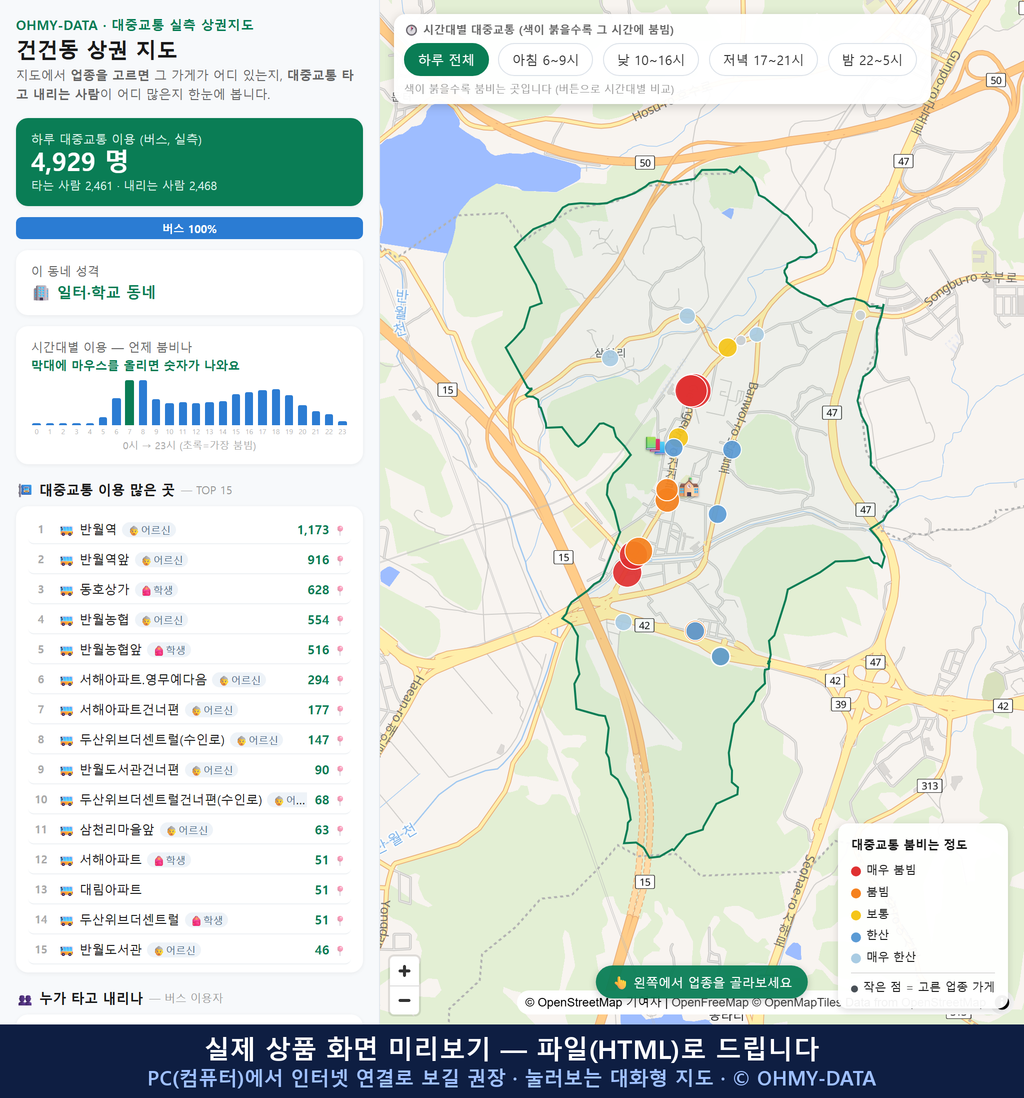Click the bus icon in the 반월역 row

[x=67, y=530]
